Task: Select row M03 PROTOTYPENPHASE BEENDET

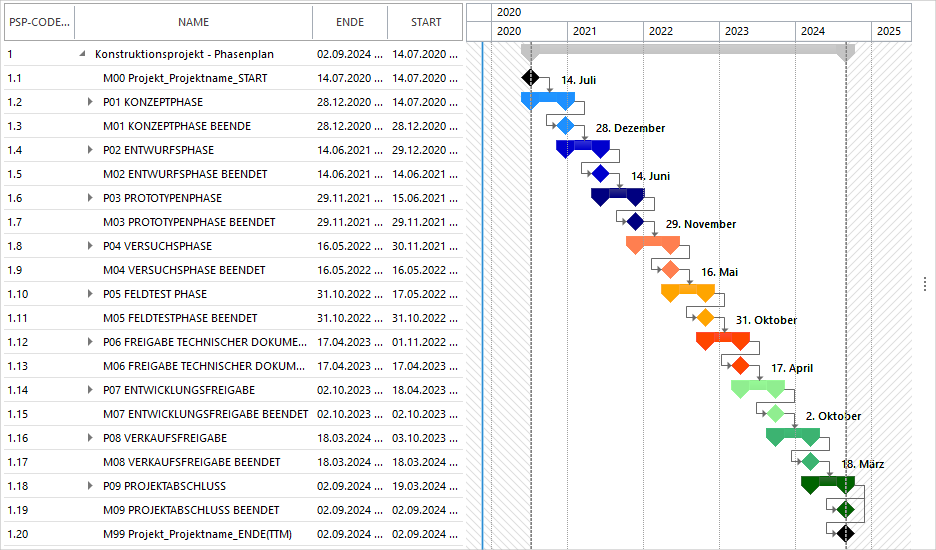Action: click(x=233, y=222)
